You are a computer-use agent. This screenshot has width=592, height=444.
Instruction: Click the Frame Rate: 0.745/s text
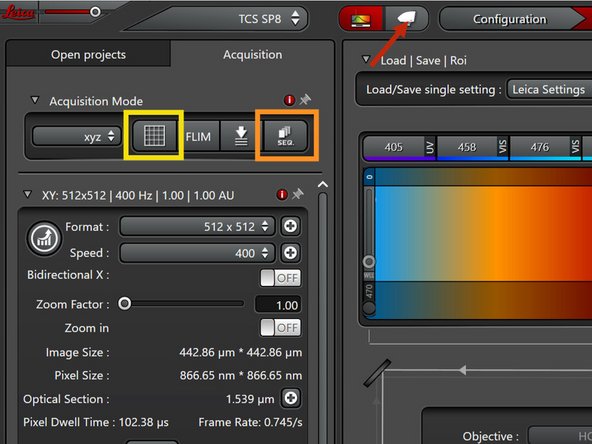click(250, 422)
